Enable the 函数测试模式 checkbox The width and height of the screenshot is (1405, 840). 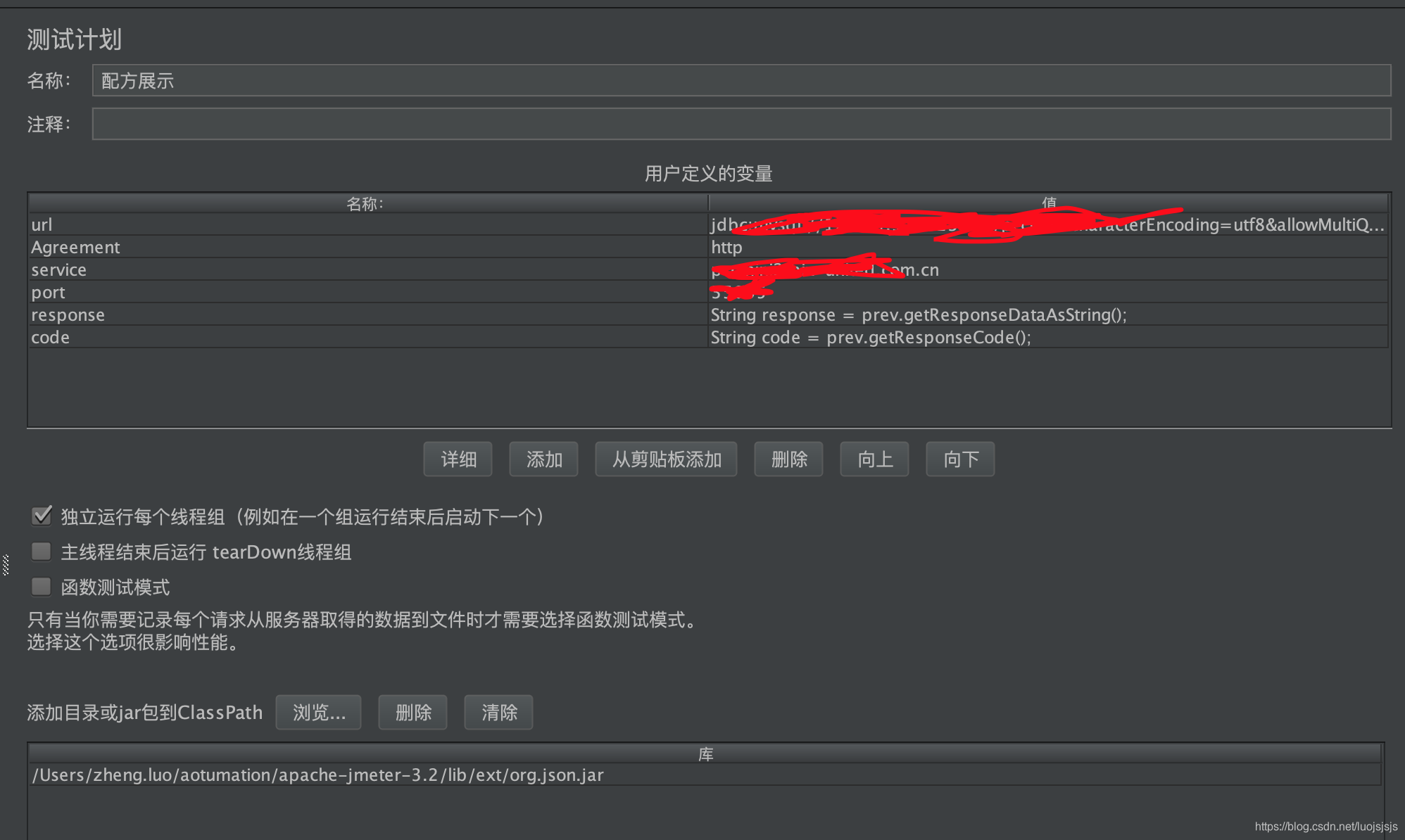tap(41, 586)
